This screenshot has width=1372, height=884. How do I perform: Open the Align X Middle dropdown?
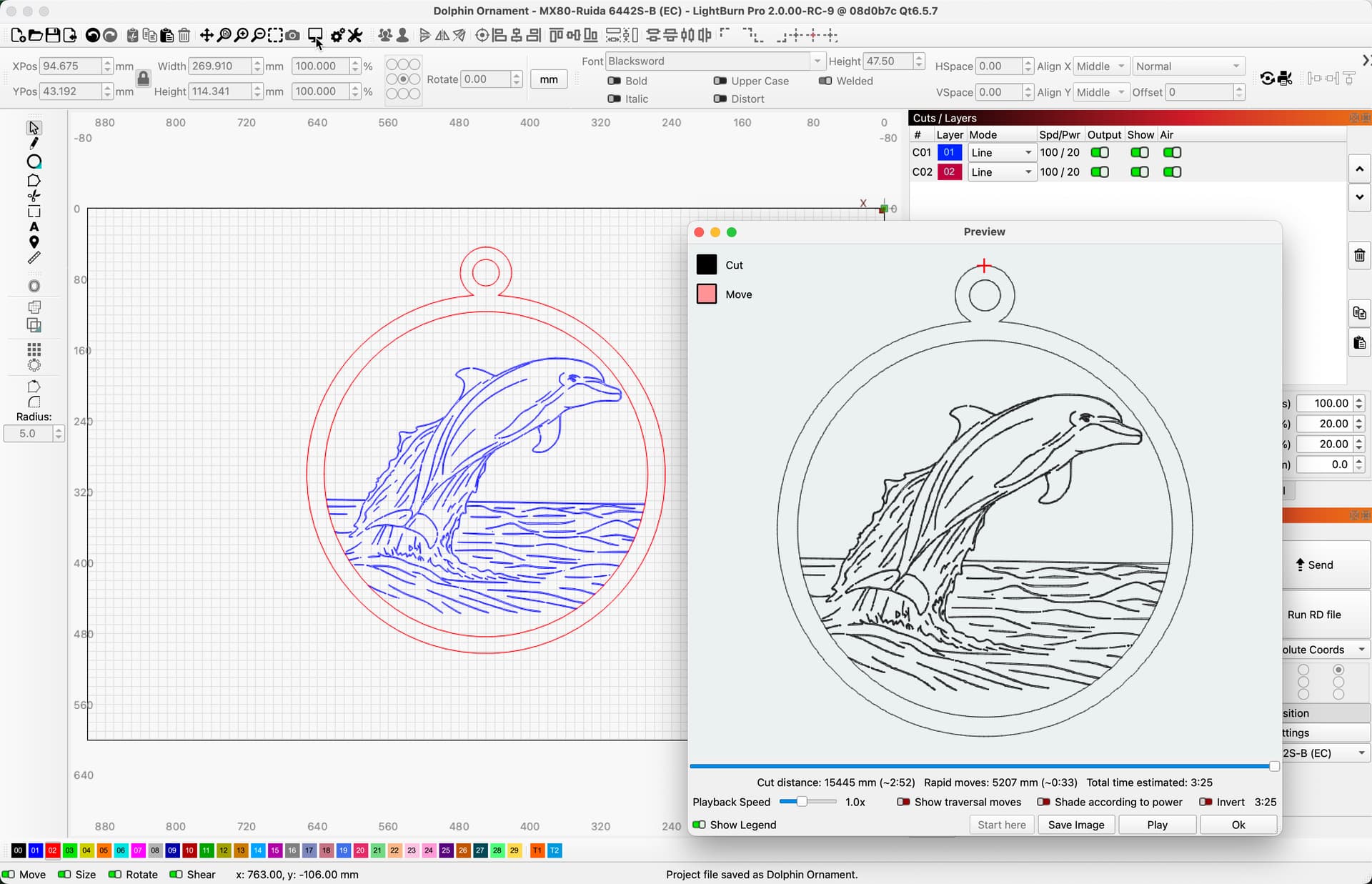(x=1101, y=66)
